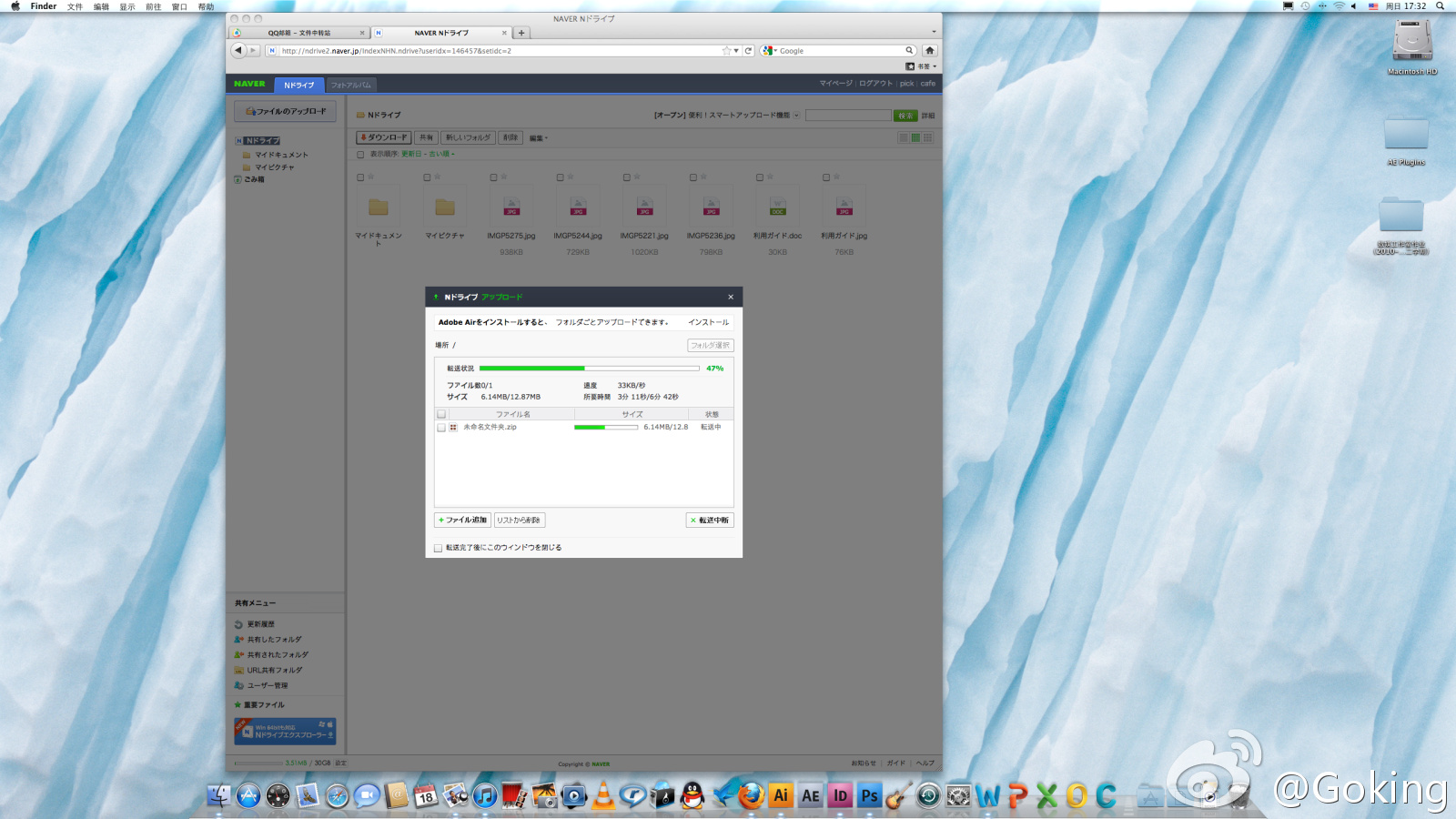Star the IMGP5275.jpg file
Screen dimensions: 1456x819
point(503,177)
